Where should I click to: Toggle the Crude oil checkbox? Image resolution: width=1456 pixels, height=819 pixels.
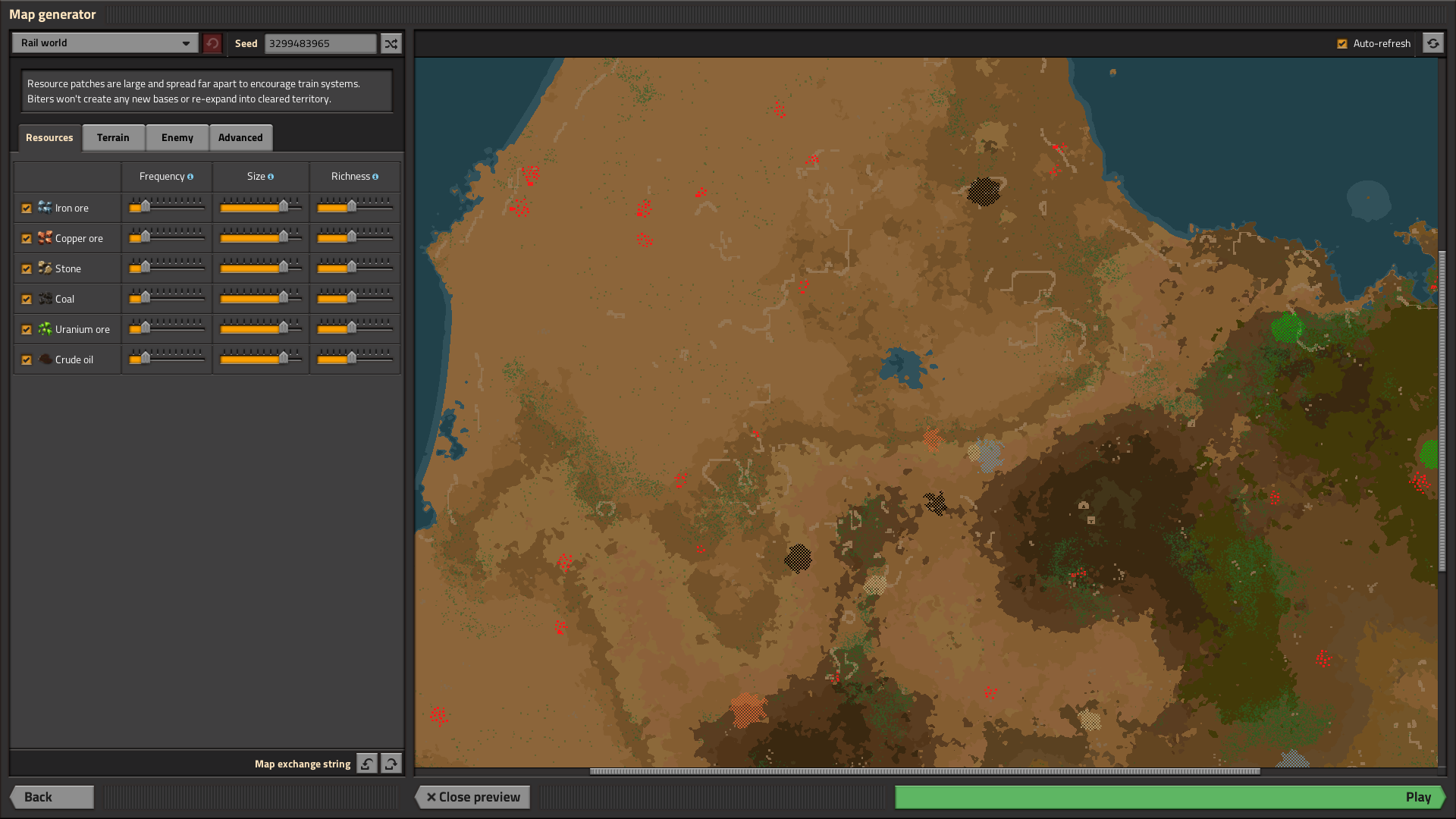point(27,359)
